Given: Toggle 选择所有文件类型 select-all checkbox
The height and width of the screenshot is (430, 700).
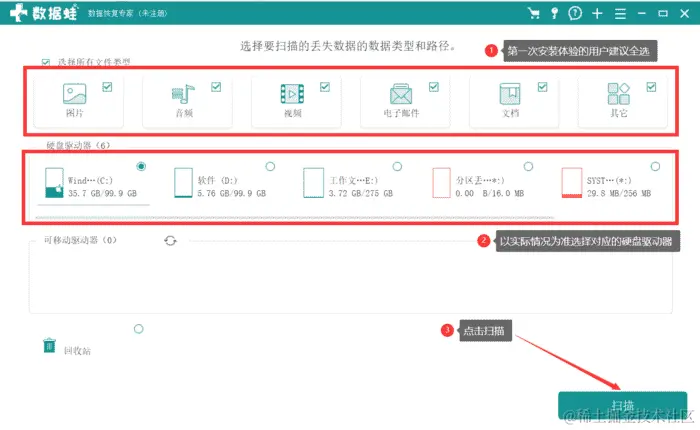Looking at the screenshot, I should coord(46,63).
